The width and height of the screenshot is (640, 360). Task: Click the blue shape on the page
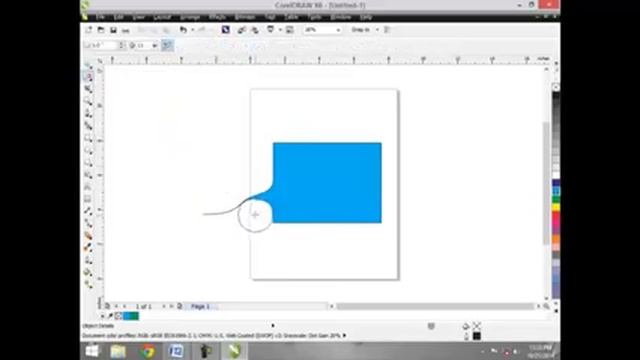coord(327,182)
